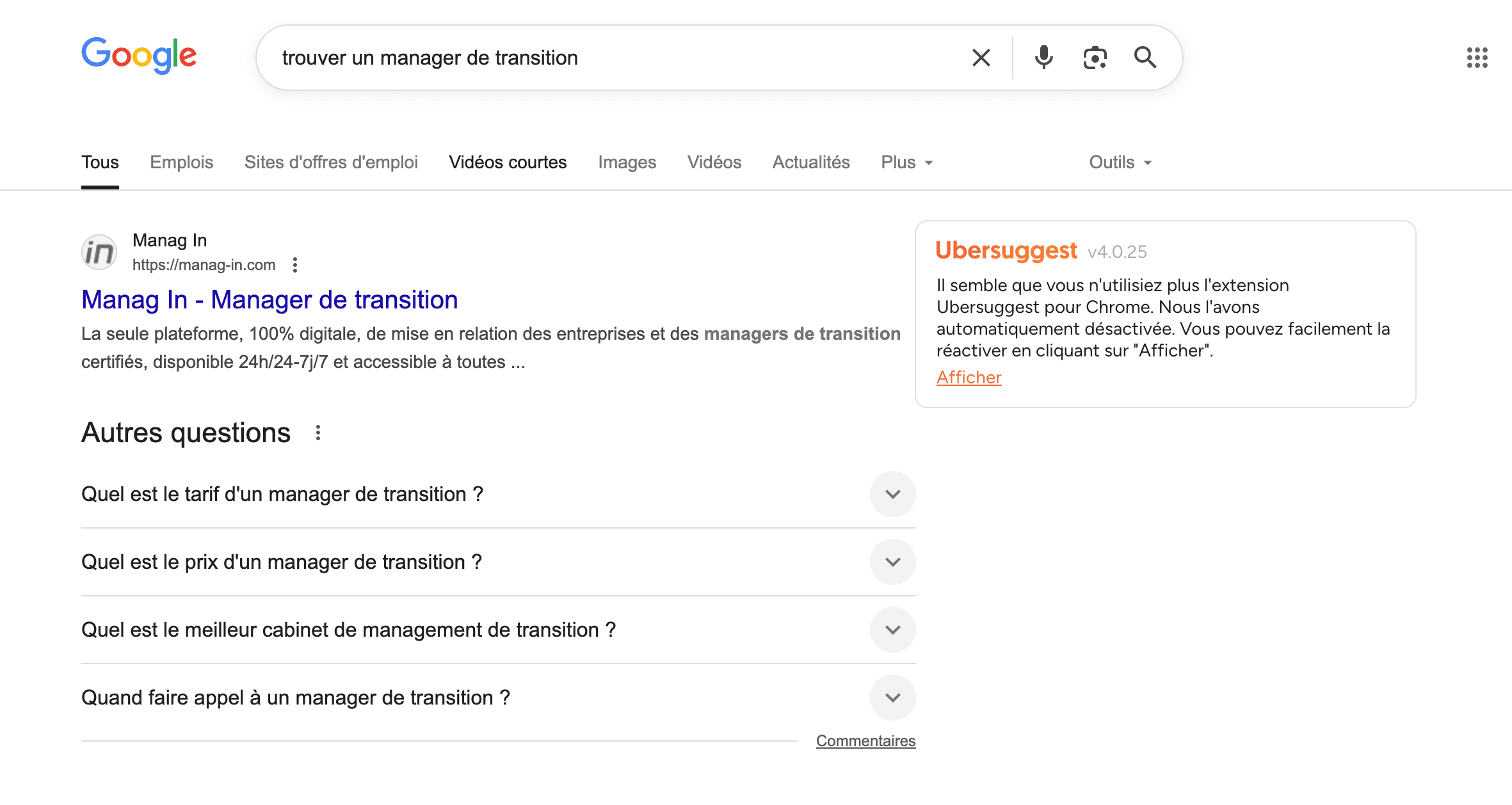Click the magnifying glass search icon
The height and width of the screenshot is (805, 1512).
pos(1145,58)
